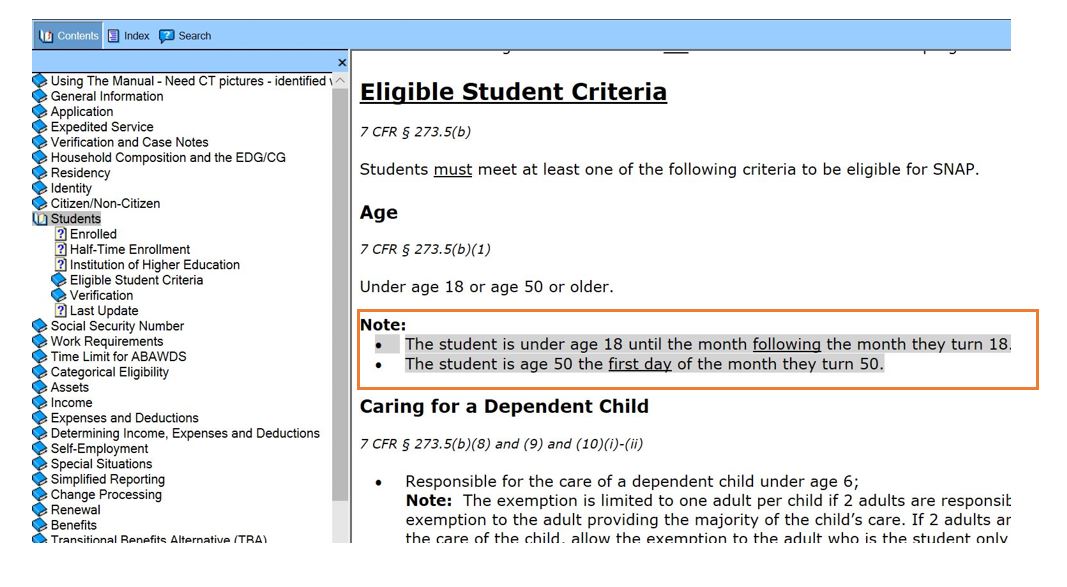The width and height of the screenshot is (1067, 587).
Task: Click the page icon beside Last Update
Action: point(61,311)
